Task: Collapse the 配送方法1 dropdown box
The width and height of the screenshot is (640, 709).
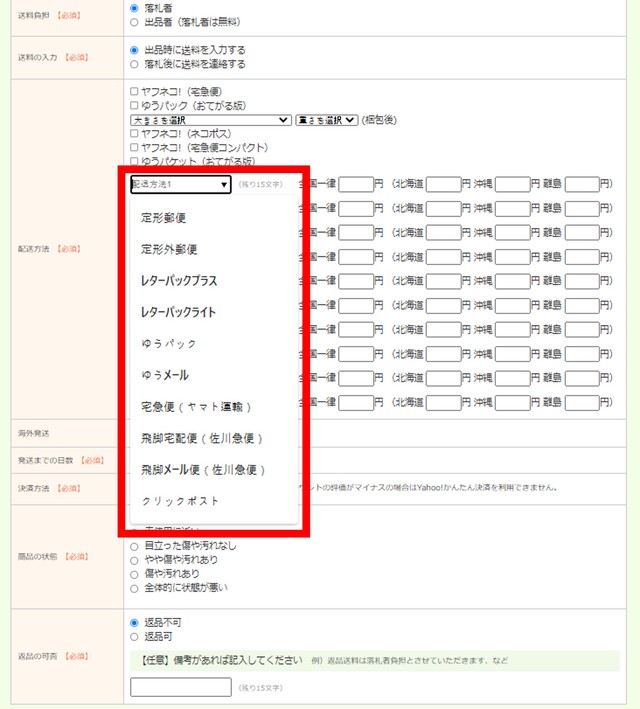Action: (180, 184)
